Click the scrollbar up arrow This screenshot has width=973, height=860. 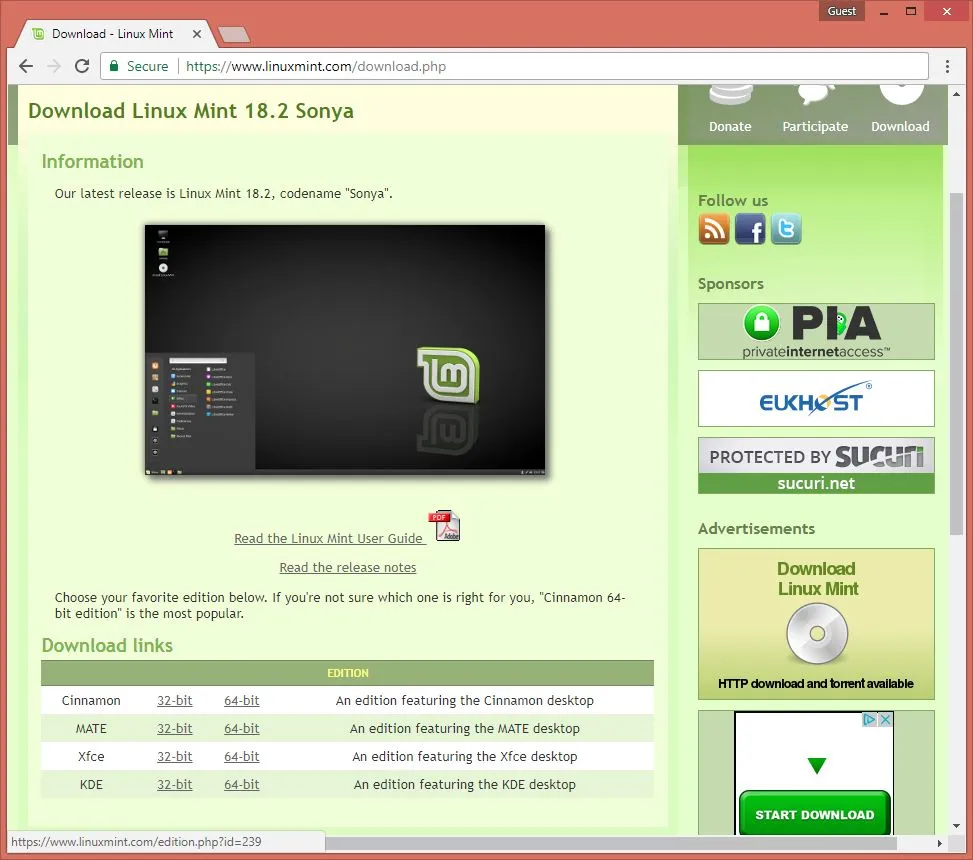point(956,94)
